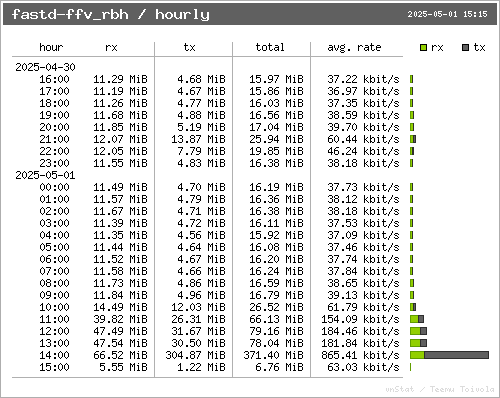Click total value 19.85 MiB
Screen dimensions: 500x398
click(x=276, y=151)
